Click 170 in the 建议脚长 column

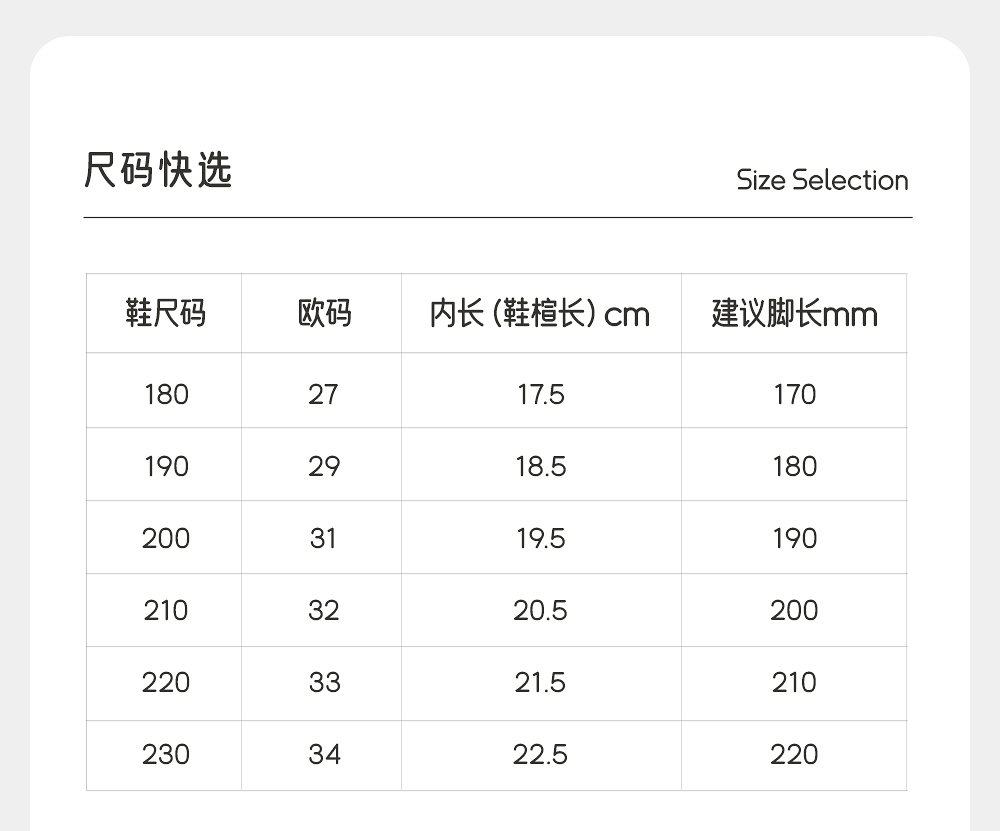pos(794,394)
